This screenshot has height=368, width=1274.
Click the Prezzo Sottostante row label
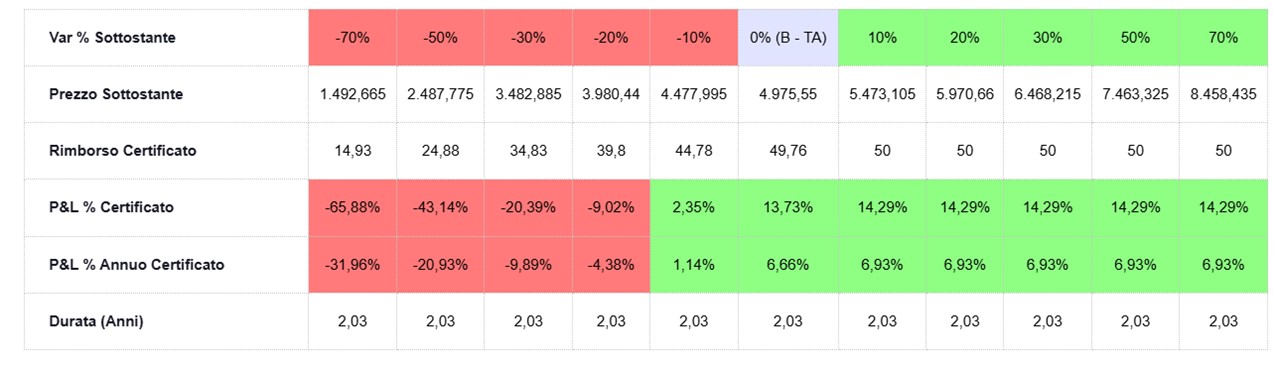(x=116, y=94)
